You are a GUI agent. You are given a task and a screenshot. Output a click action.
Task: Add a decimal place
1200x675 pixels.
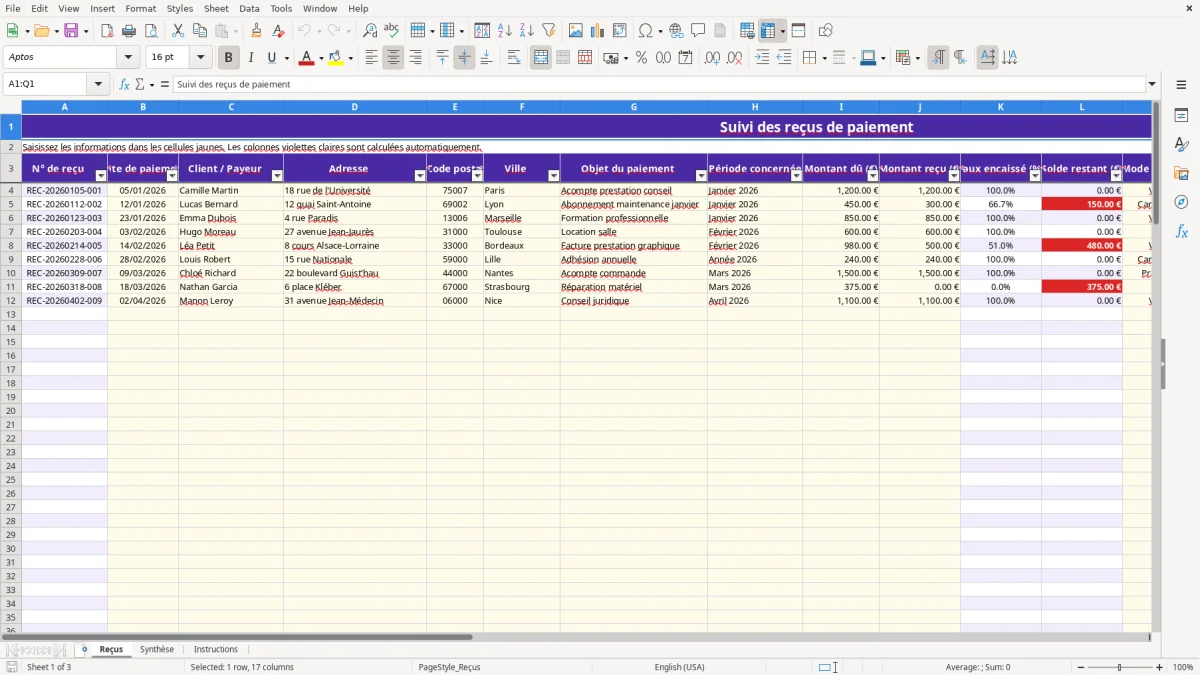click(713, 58)
